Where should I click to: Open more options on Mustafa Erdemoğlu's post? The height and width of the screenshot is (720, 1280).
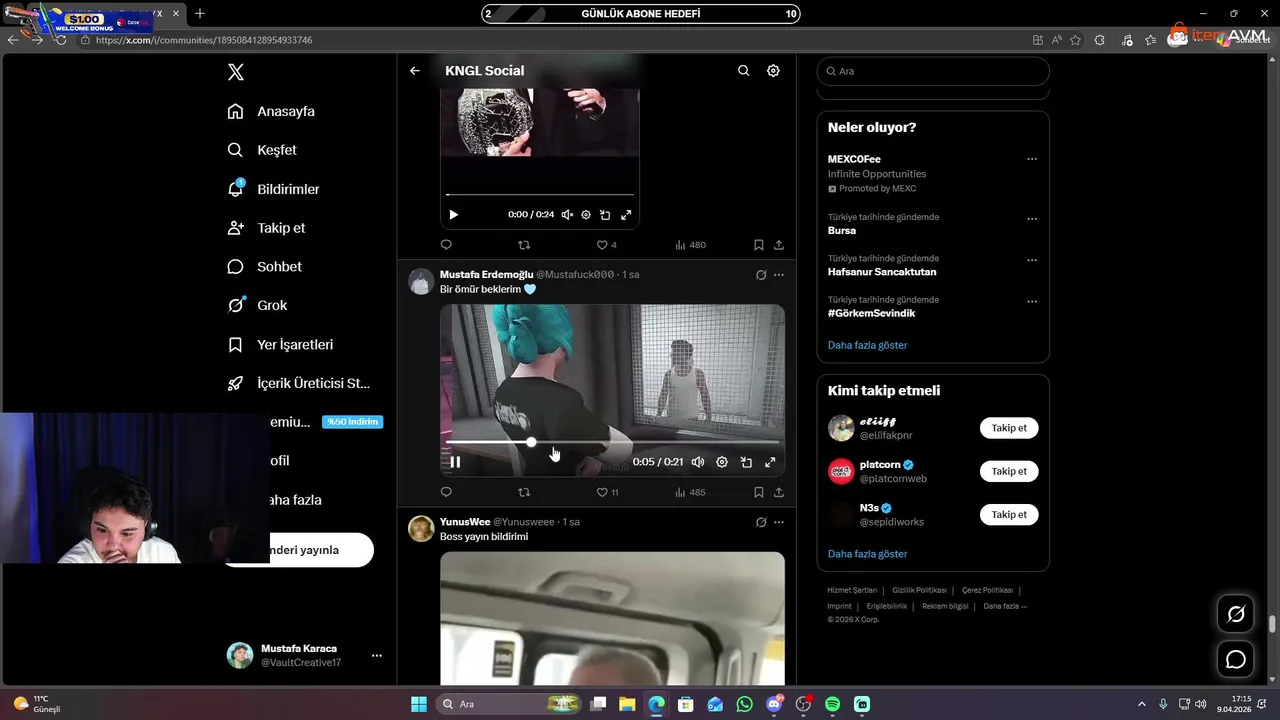[x=779, y=275]
